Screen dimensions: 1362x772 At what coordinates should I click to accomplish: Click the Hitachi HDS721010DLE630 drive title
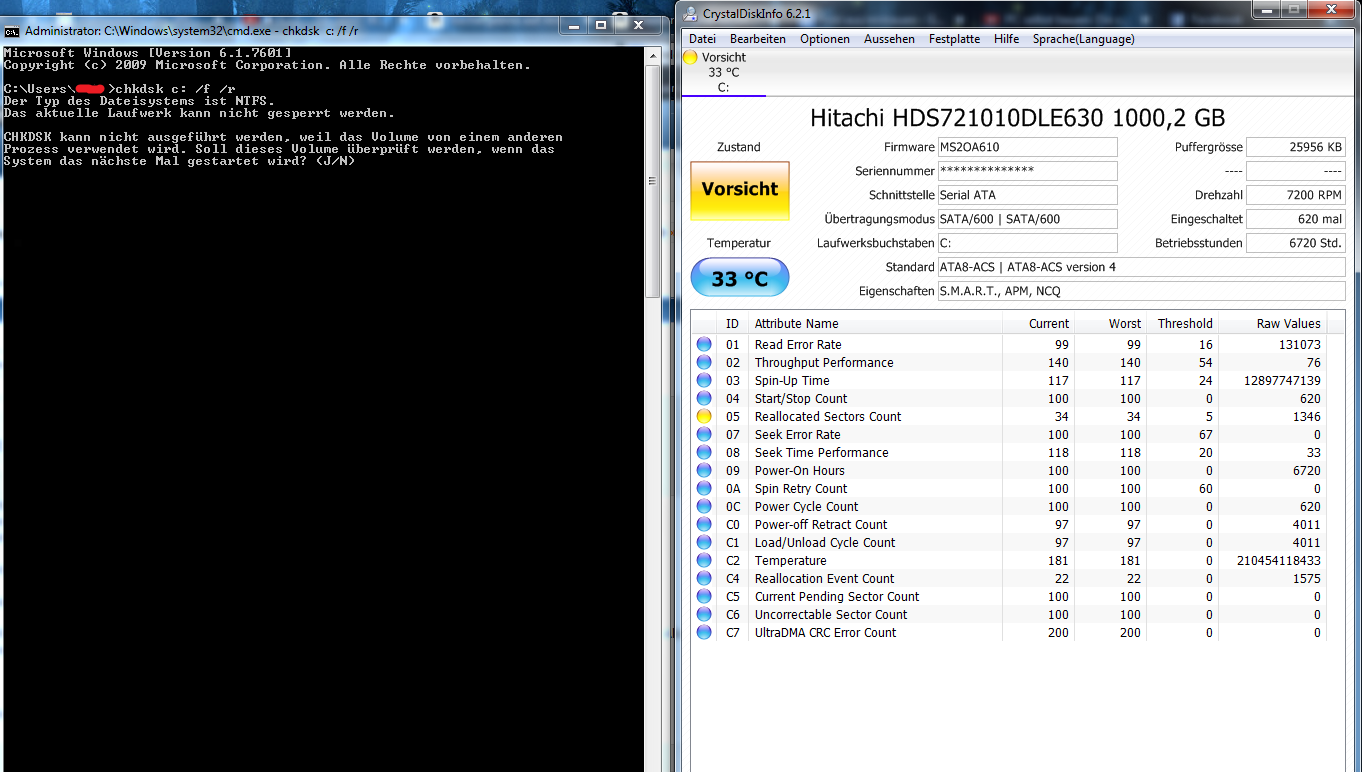point(1017,118)
